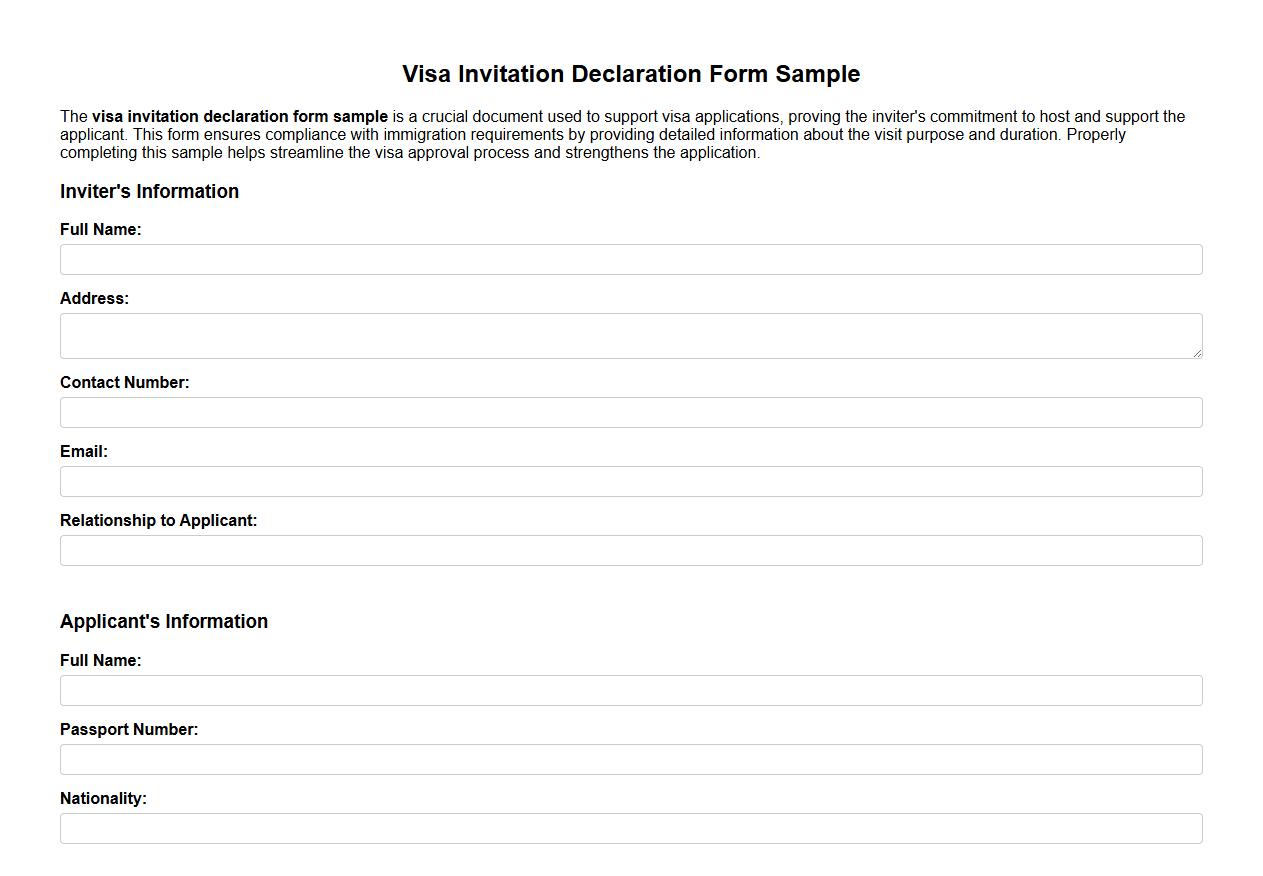
Task: Click the Address field label
Action: tap(94, 298)
